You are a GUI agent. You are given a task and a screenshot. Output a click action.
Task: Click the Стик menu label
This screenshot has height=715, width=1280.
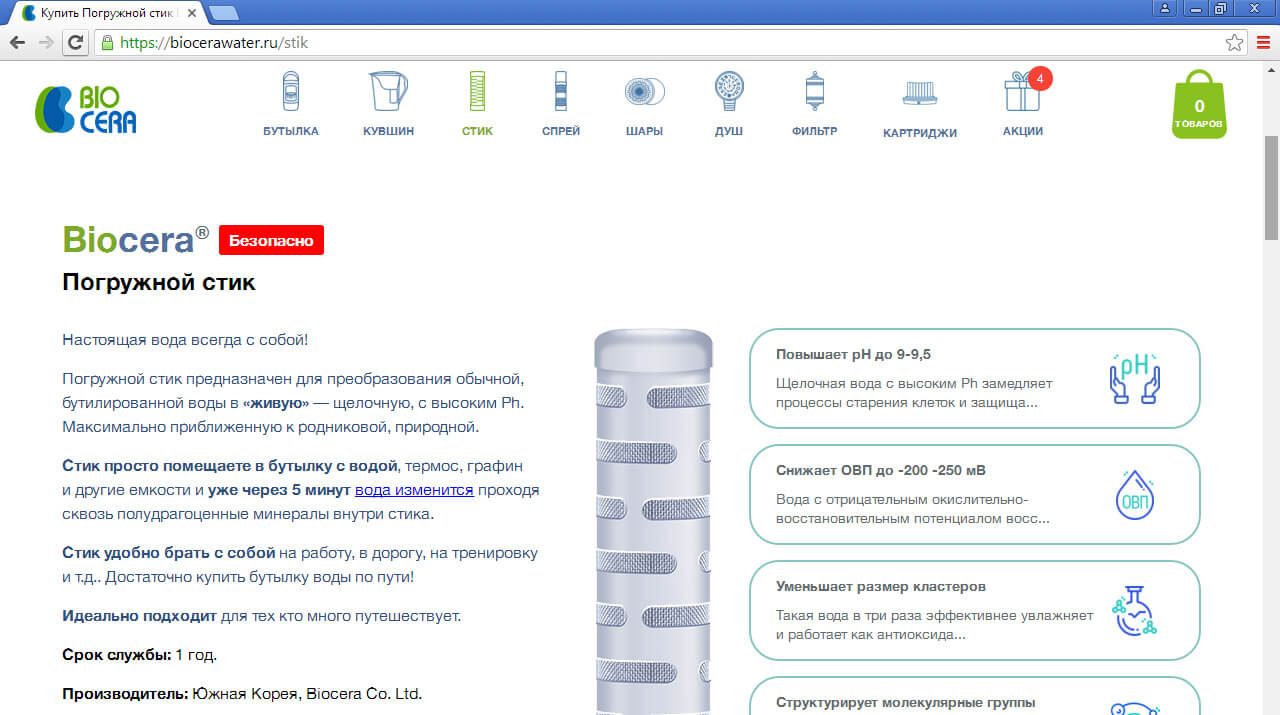(477, 131)
